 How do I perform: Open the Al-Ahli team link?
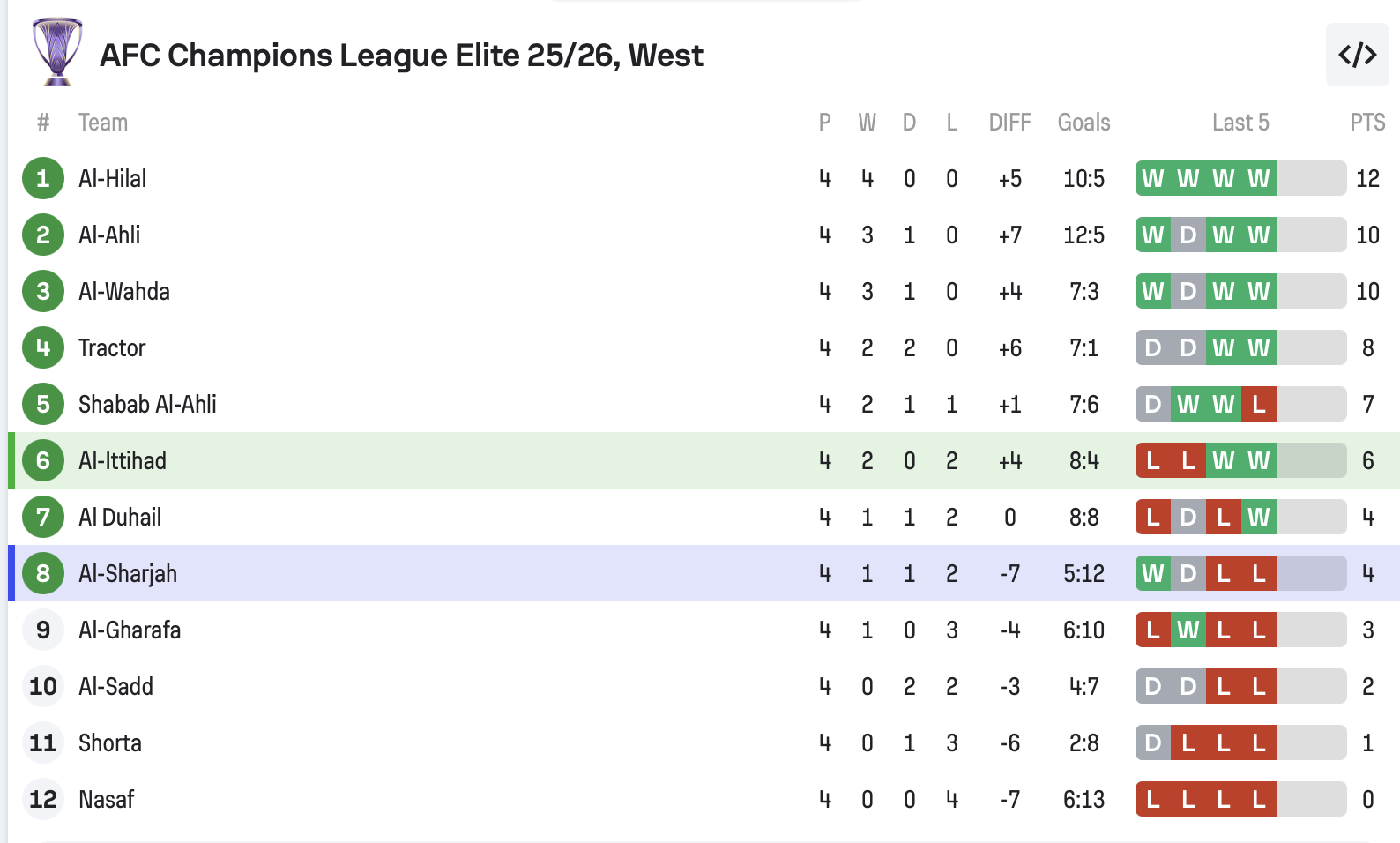coord(109,235)
